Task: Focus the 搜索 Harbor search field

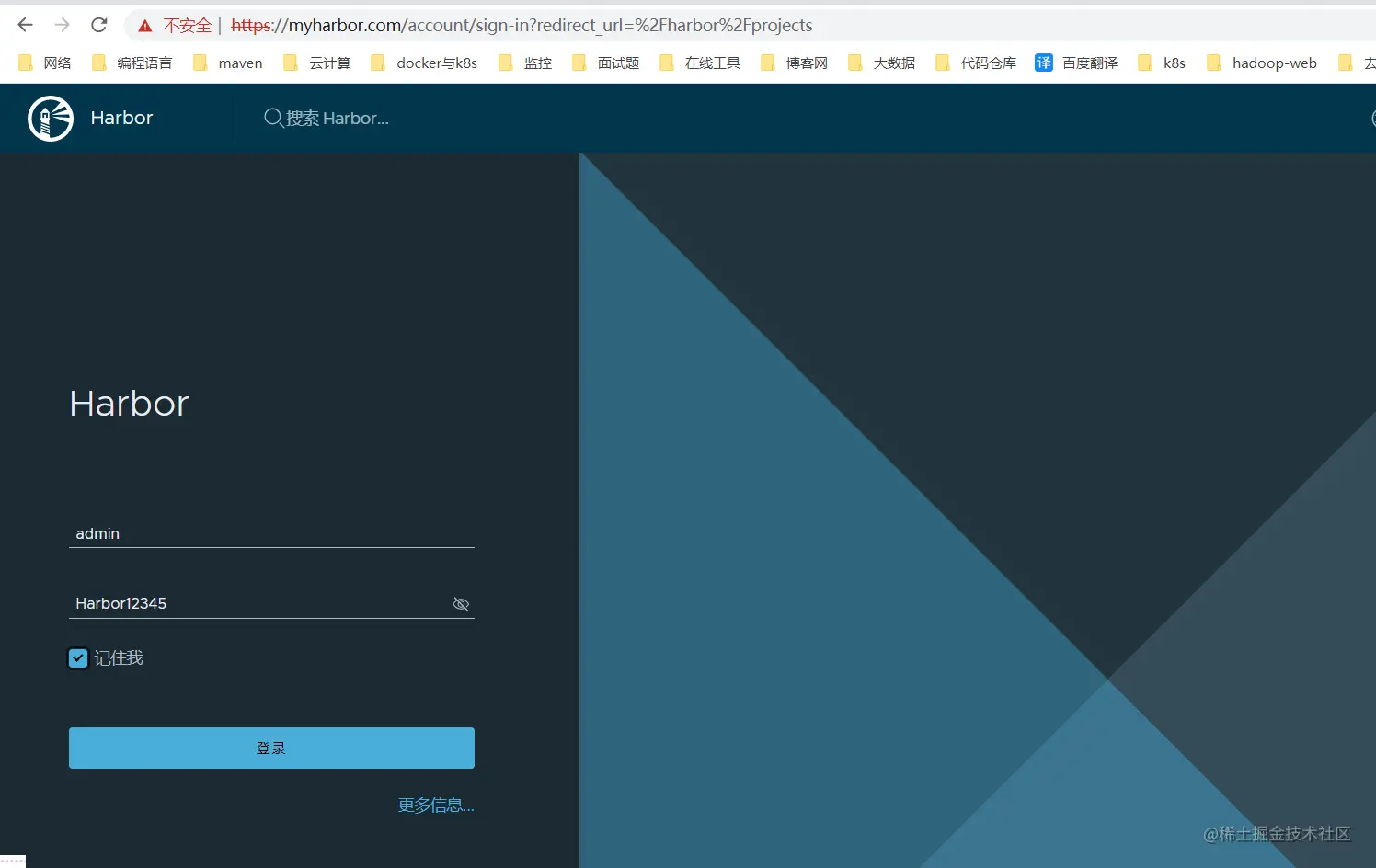Action: [337, 118]
